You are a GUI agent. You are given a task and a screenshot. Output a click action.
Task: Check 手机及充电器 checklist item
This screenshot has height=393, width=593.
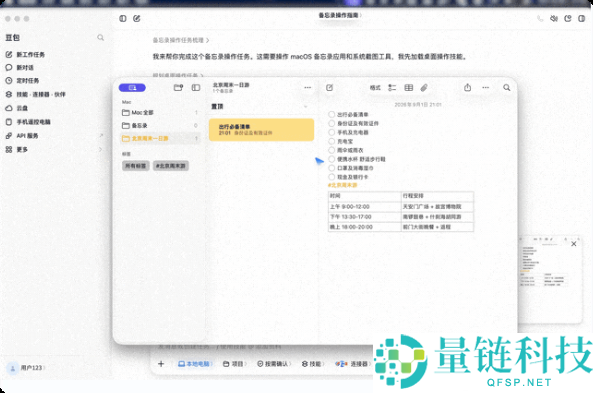[x=331, y=132]
